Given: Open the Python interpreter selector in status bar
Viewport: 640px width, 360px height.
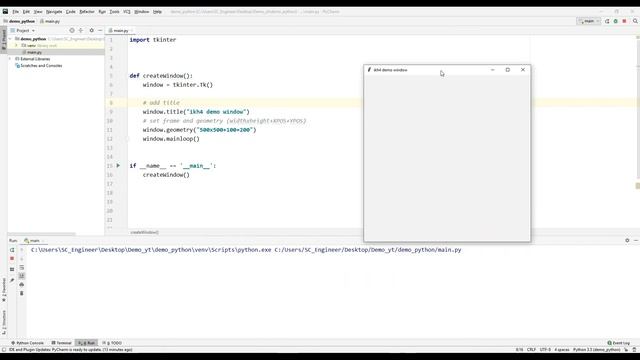Looking at the screenshot, I should pos(596,350).
